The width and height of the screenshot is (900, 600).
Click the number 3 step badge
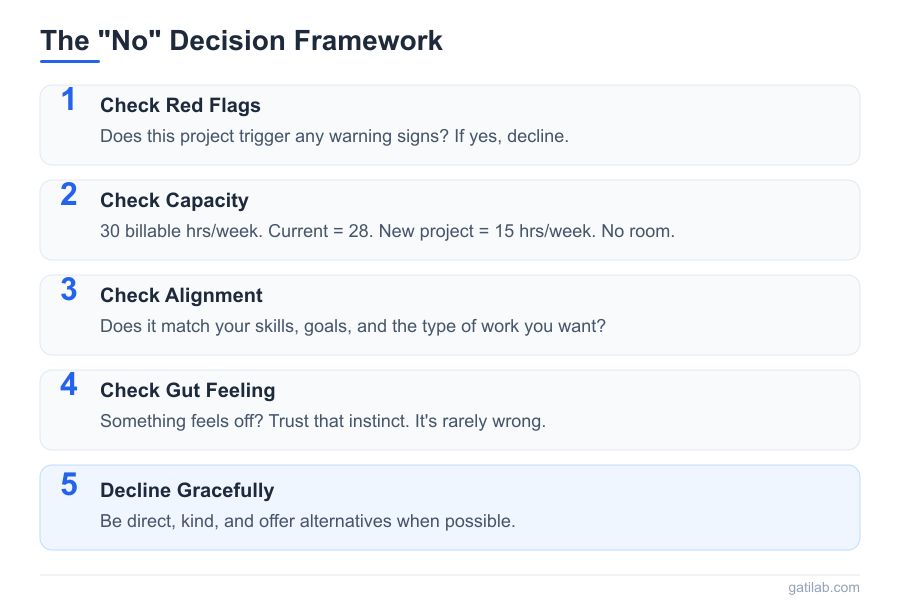tap(68, 290)
